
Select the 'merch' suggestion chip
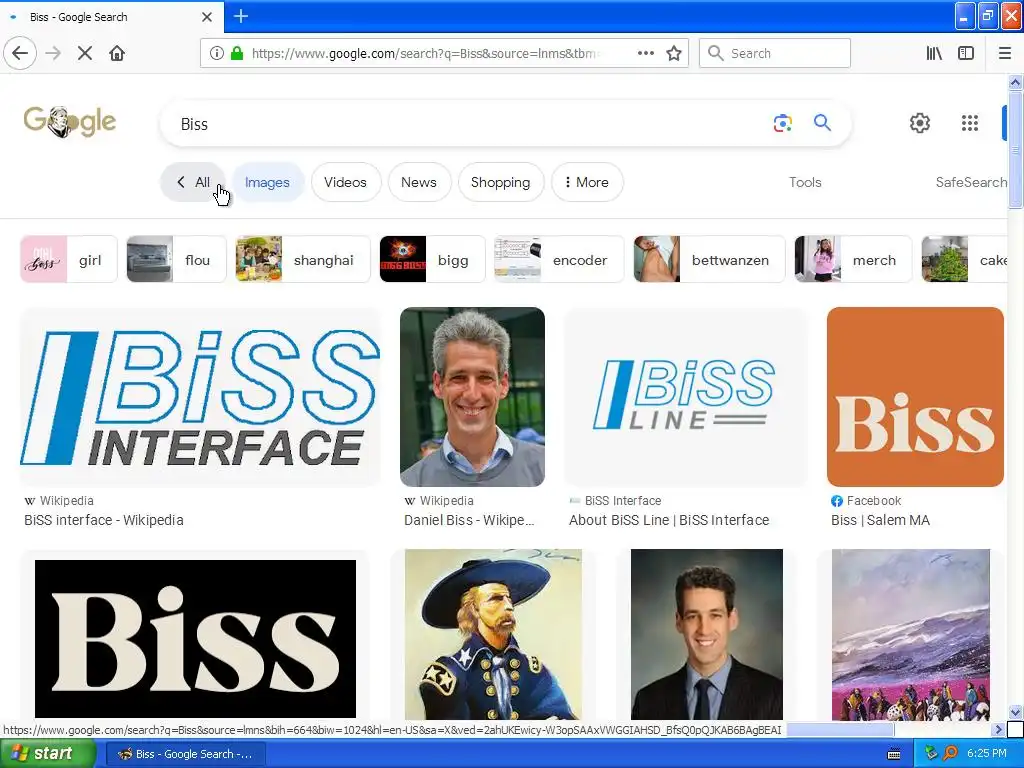(x=853, y=259)
